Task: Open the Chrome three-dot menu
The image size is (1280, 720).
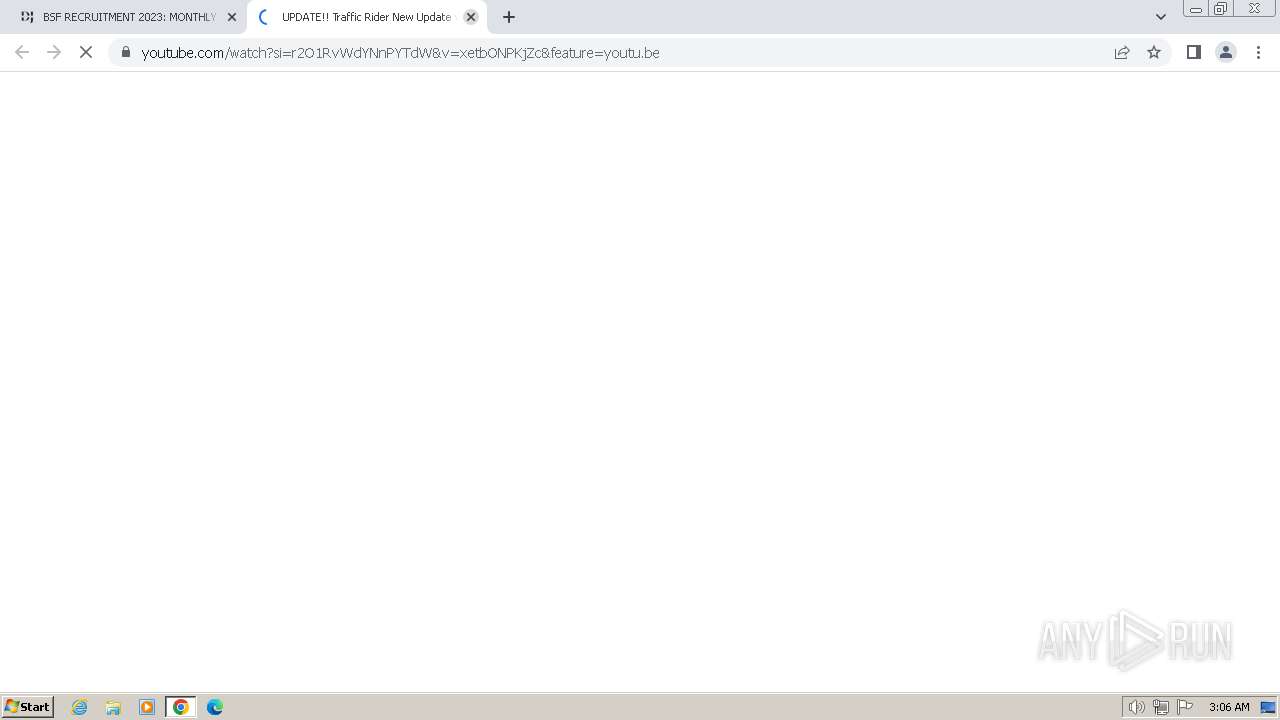Action: coord(1258,52)
